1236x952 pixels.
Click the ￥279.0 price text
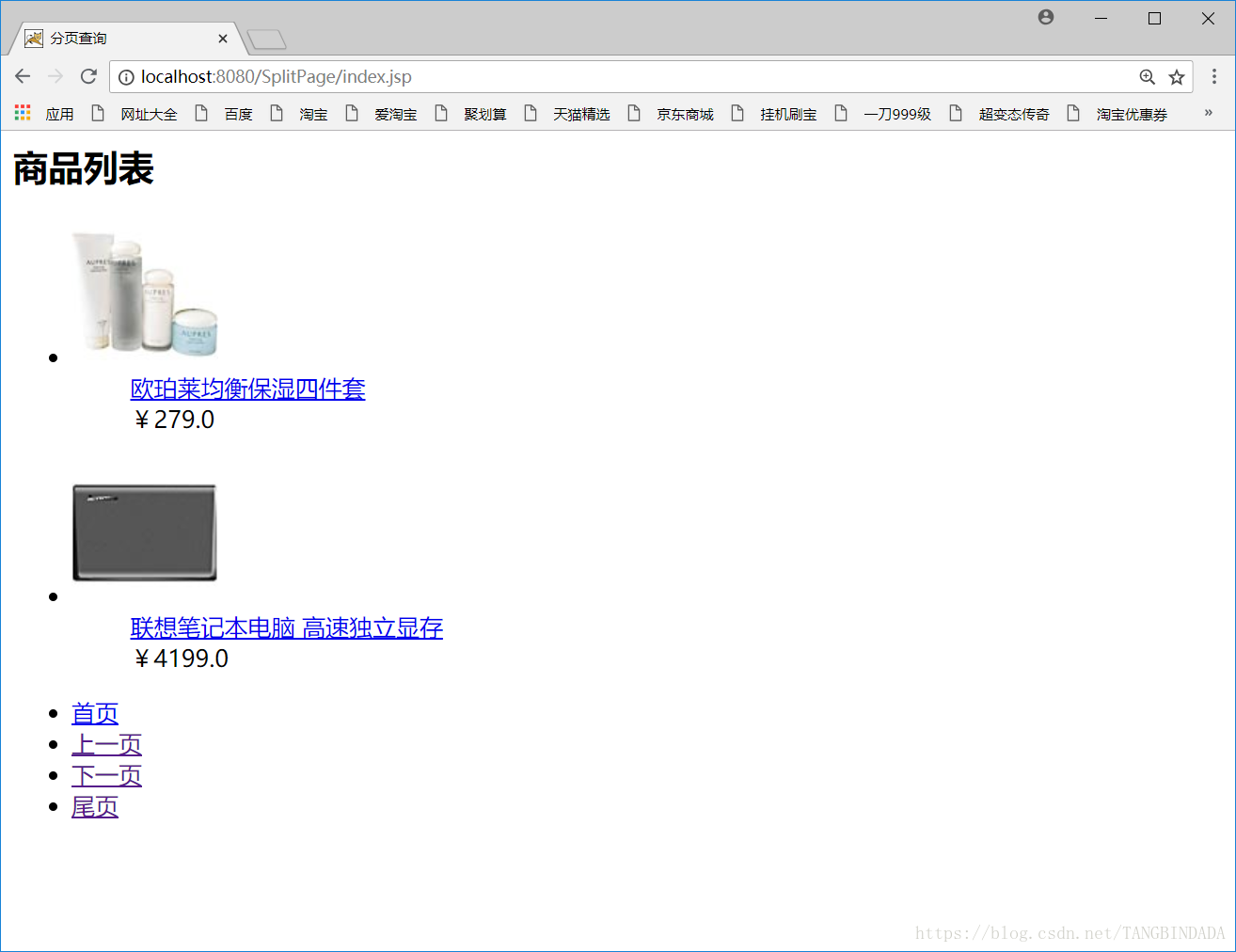(173, 420)
